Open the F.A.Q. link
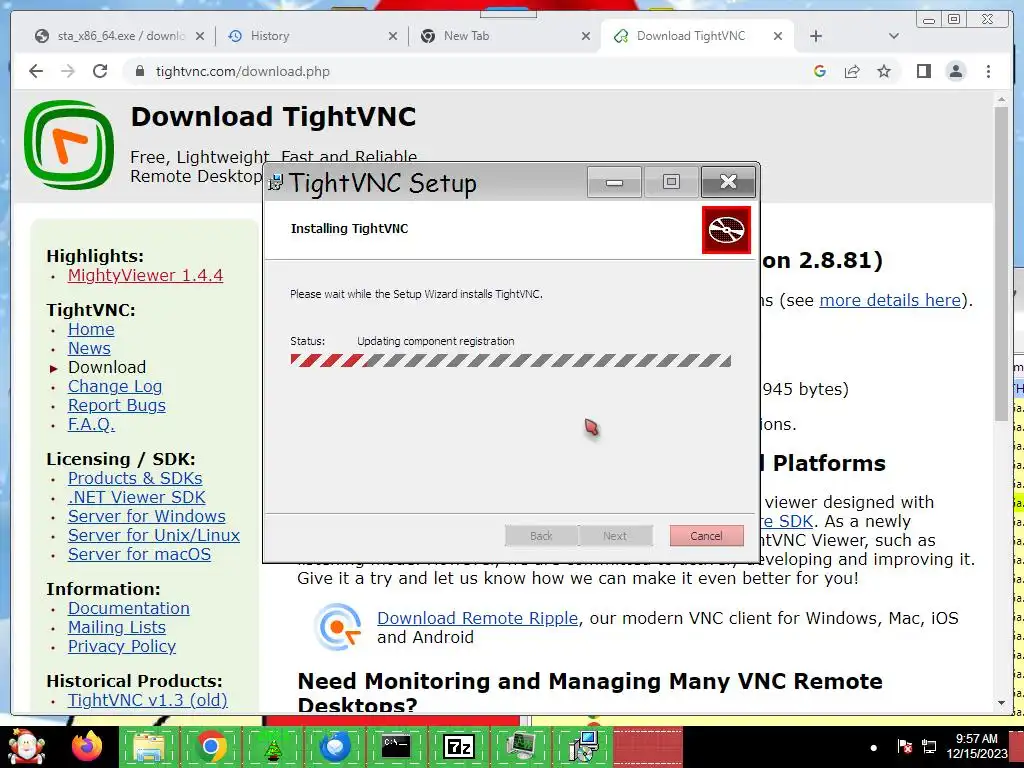This screenshot has width=1024, height=768. pos(91,424)
